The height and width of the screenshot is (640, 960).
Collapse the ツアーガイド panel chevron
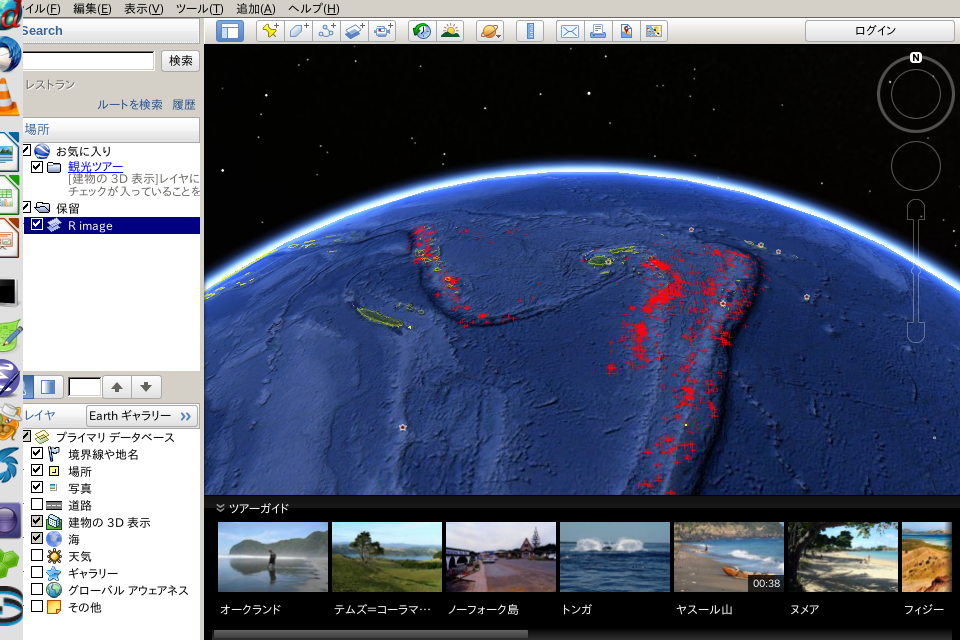pyautogui.click(x=220, y=508)
